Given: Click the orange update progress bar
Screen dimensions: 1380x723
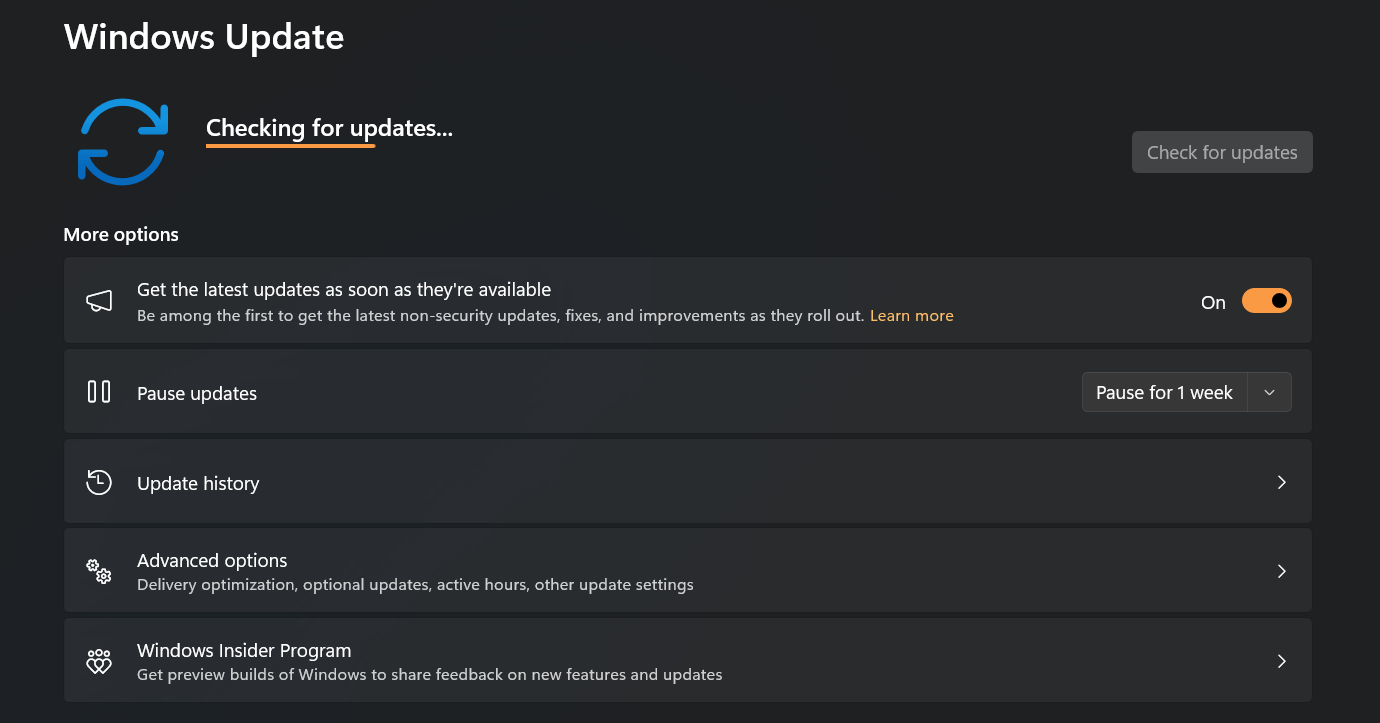Looking at the screenshot, I should [x=290, y=146].
